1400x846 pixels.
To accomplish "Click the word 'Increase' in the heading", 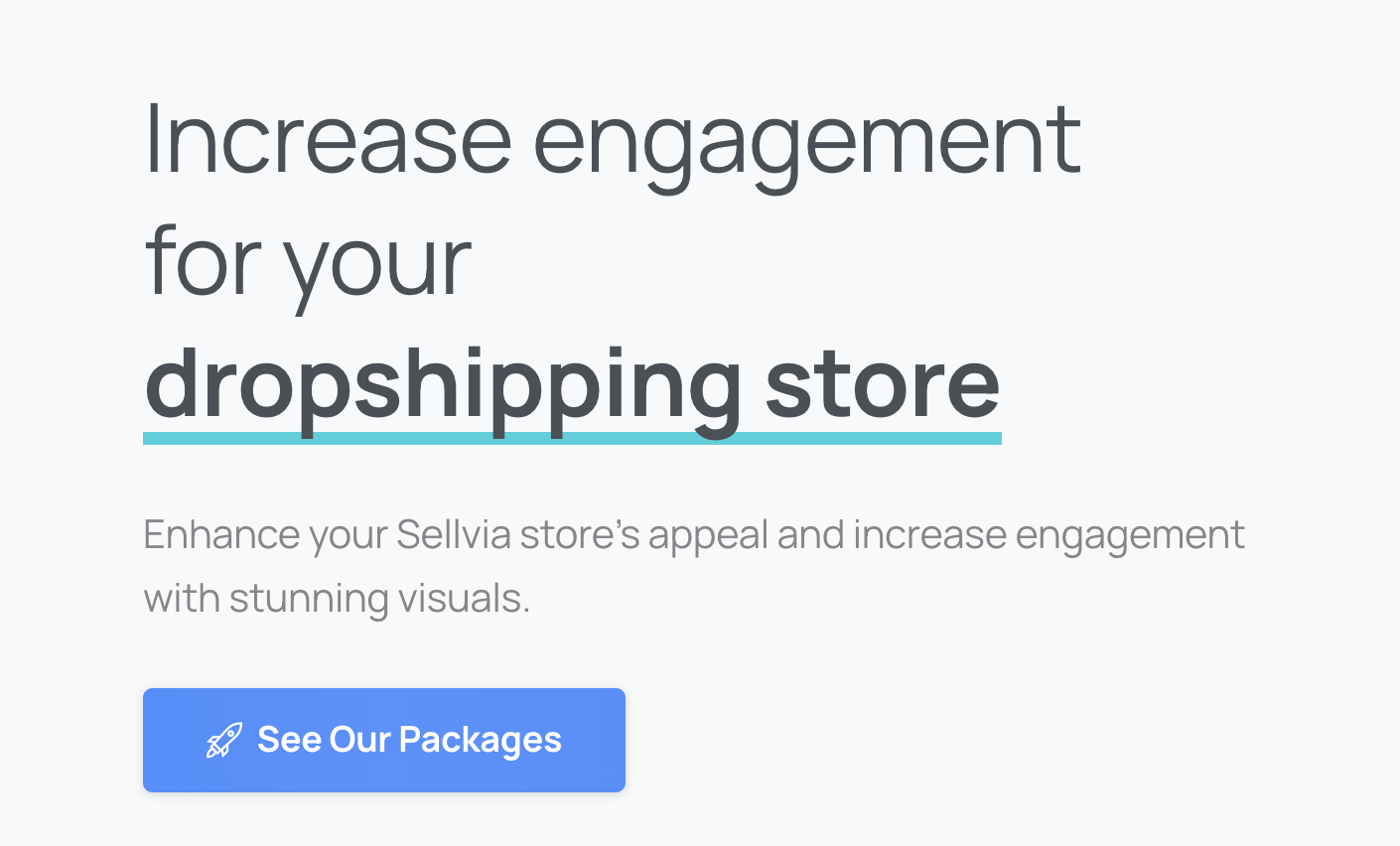I will [328, 139].
